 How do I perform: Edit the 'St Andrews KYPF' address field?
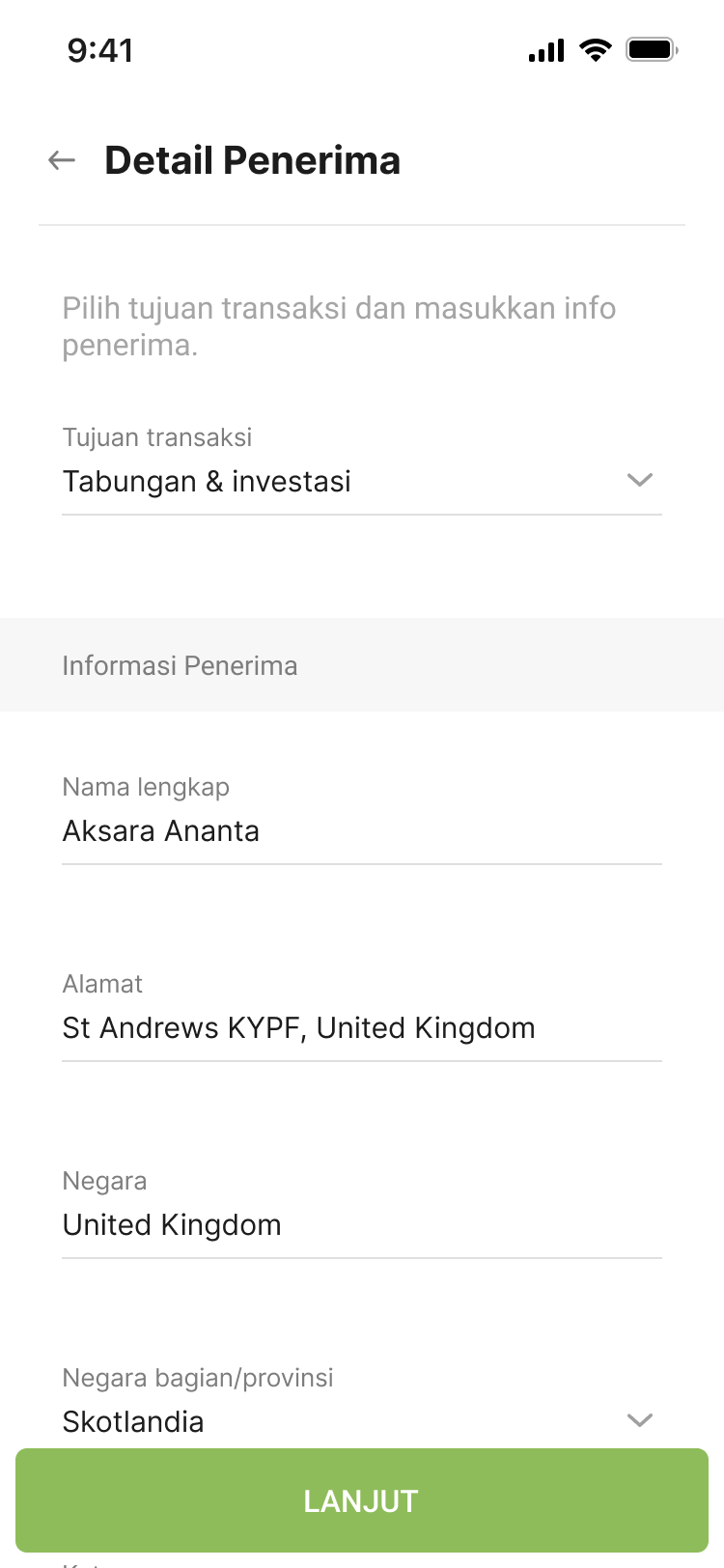pos(298,1028)
